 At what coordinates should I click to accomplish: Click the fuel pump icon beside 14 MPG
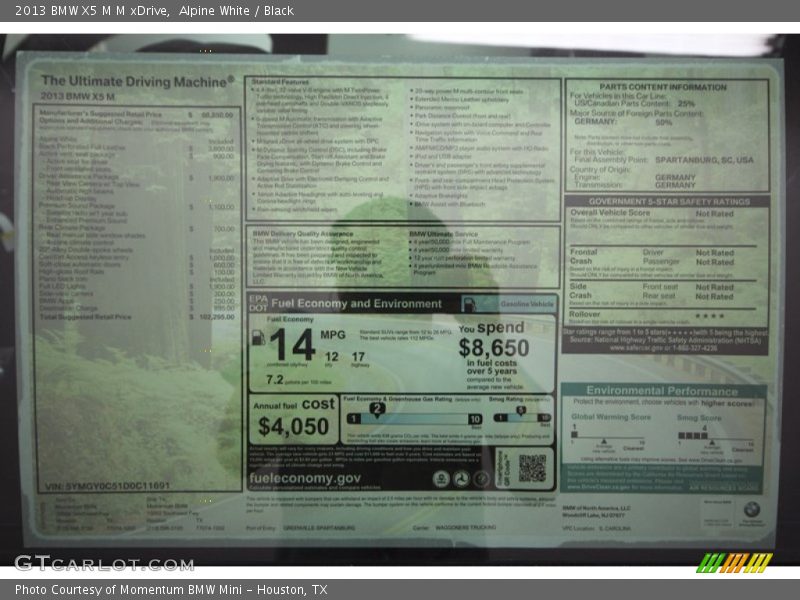click(259, 337)
